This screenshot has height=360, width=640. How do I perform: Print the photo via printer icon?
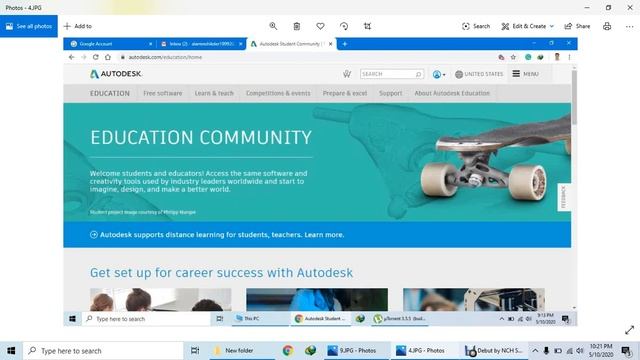coord(607,26)
